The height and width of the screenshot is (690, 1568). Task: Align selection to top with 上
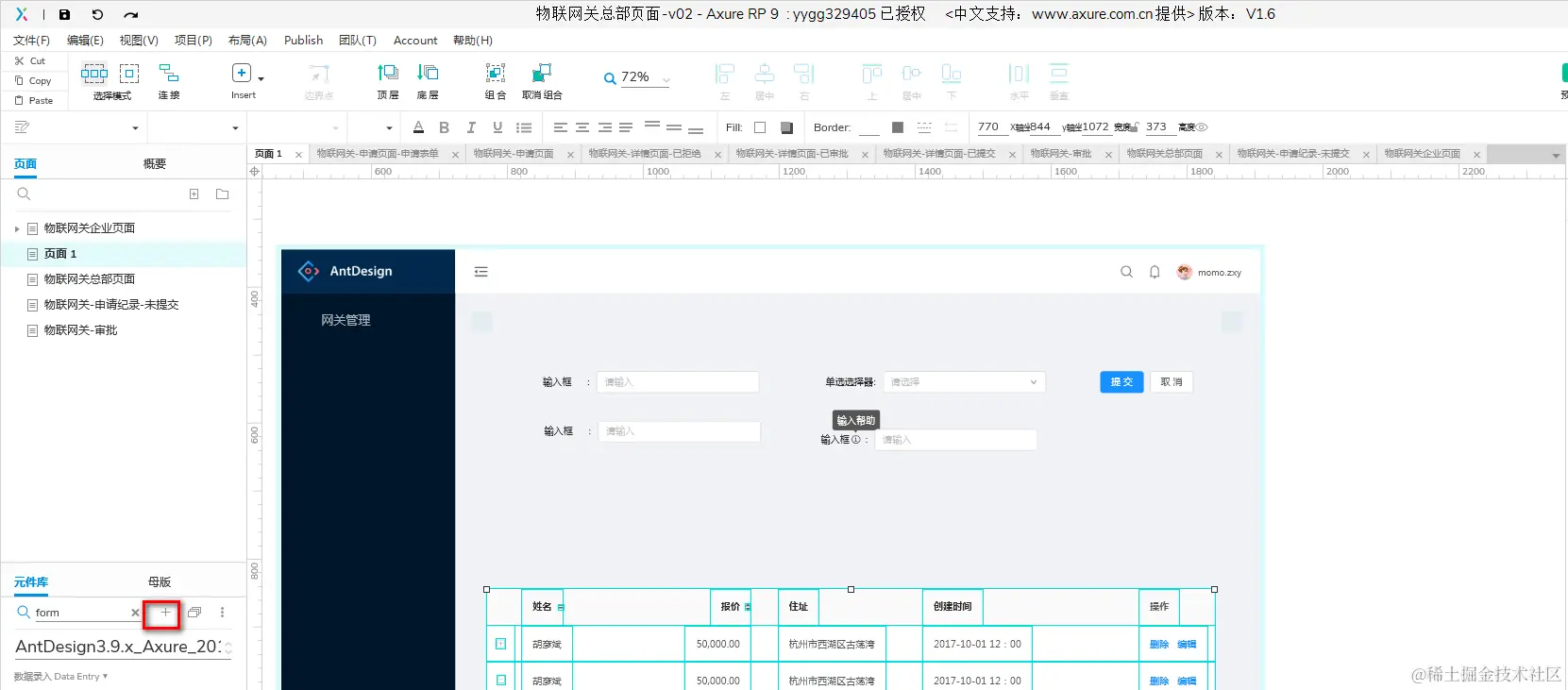tap(872, 80)
